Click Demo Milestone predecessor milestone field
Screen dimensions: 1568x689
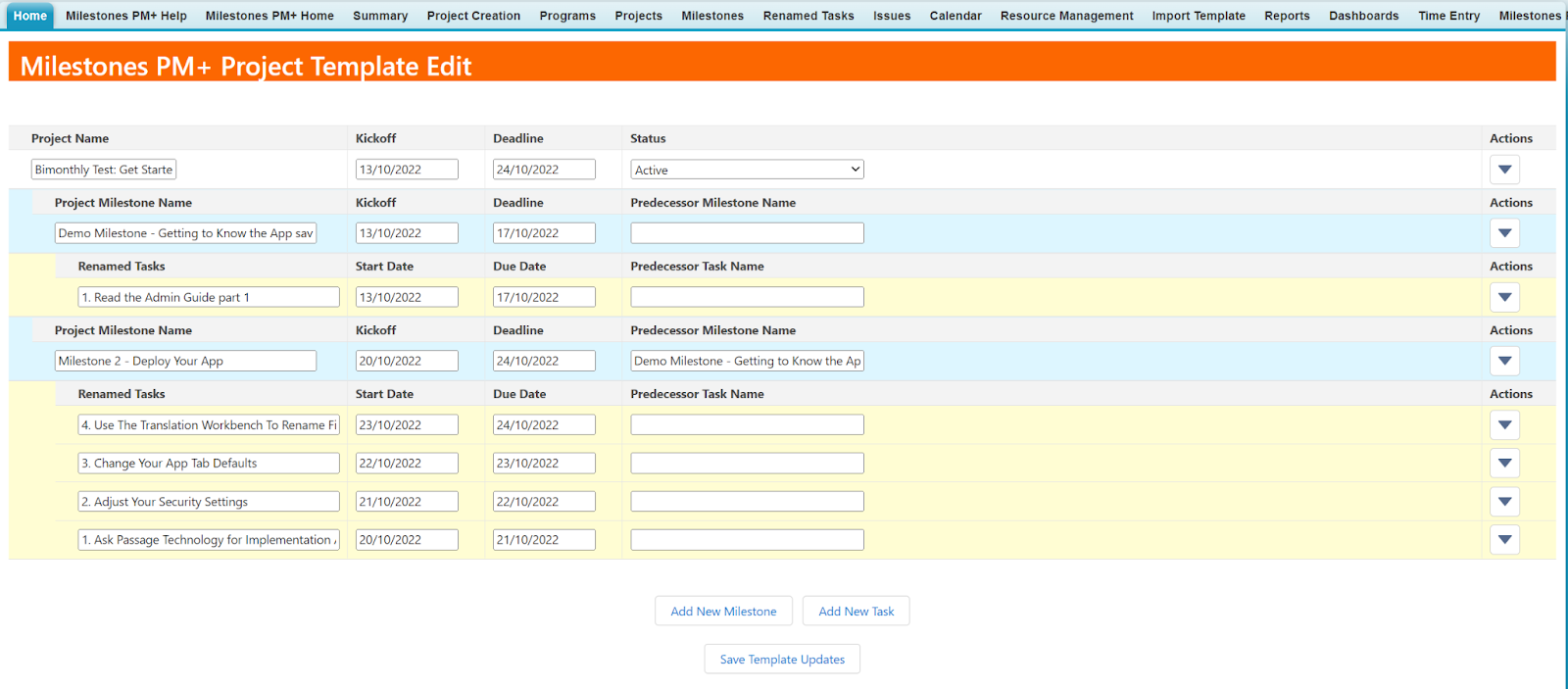point(748,233)
